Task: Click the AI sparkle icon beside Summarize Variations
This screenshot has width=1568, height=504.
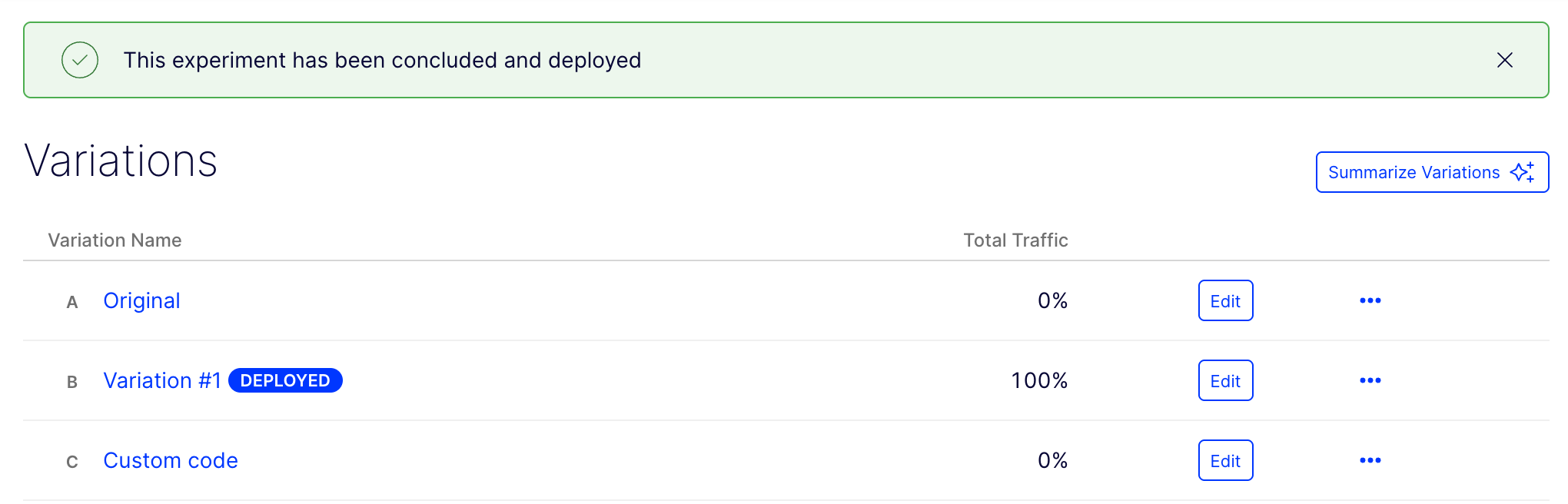Action: [x=1521, y=172]
